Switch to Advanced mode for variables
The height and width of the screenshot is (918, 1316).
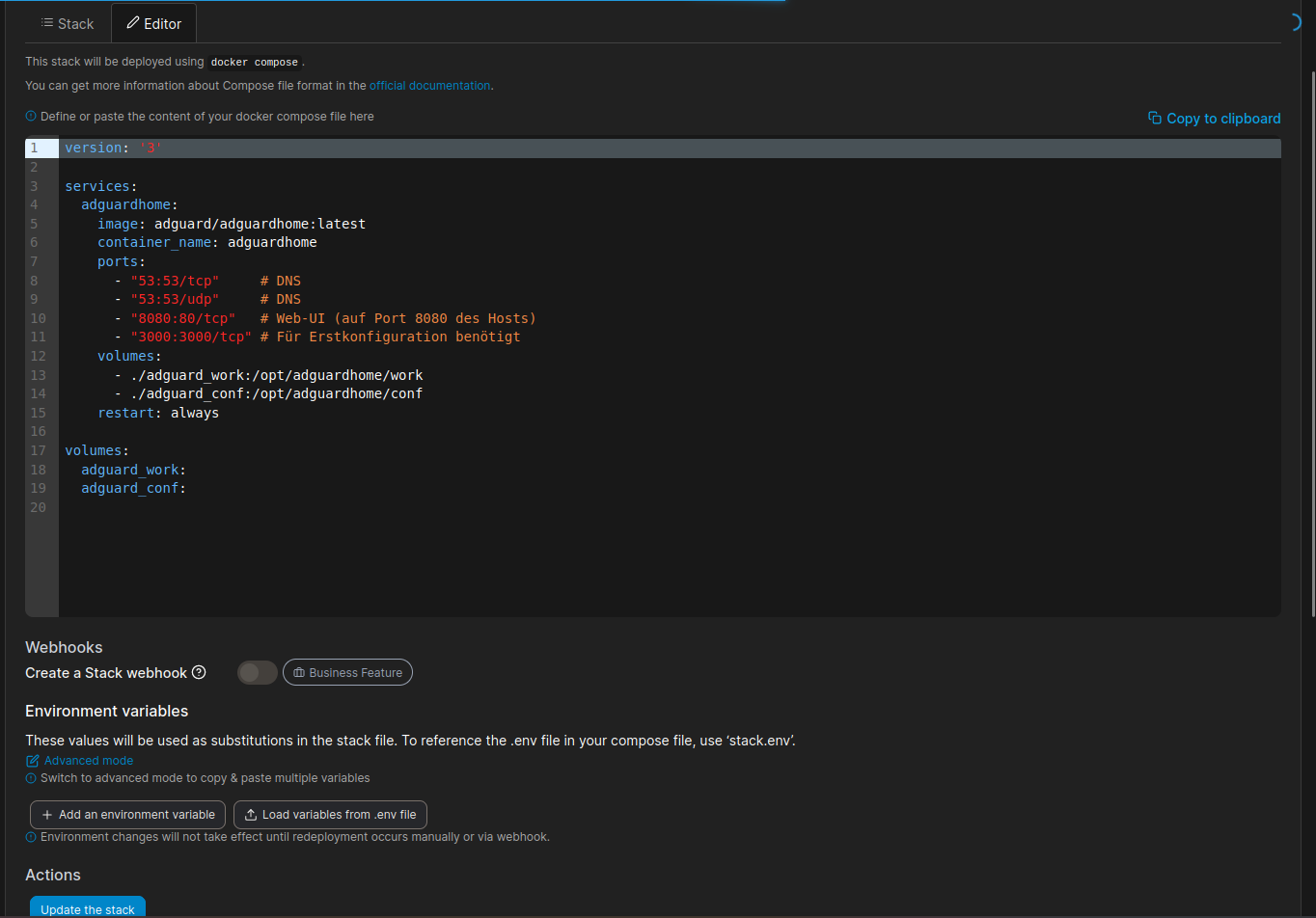88,761
